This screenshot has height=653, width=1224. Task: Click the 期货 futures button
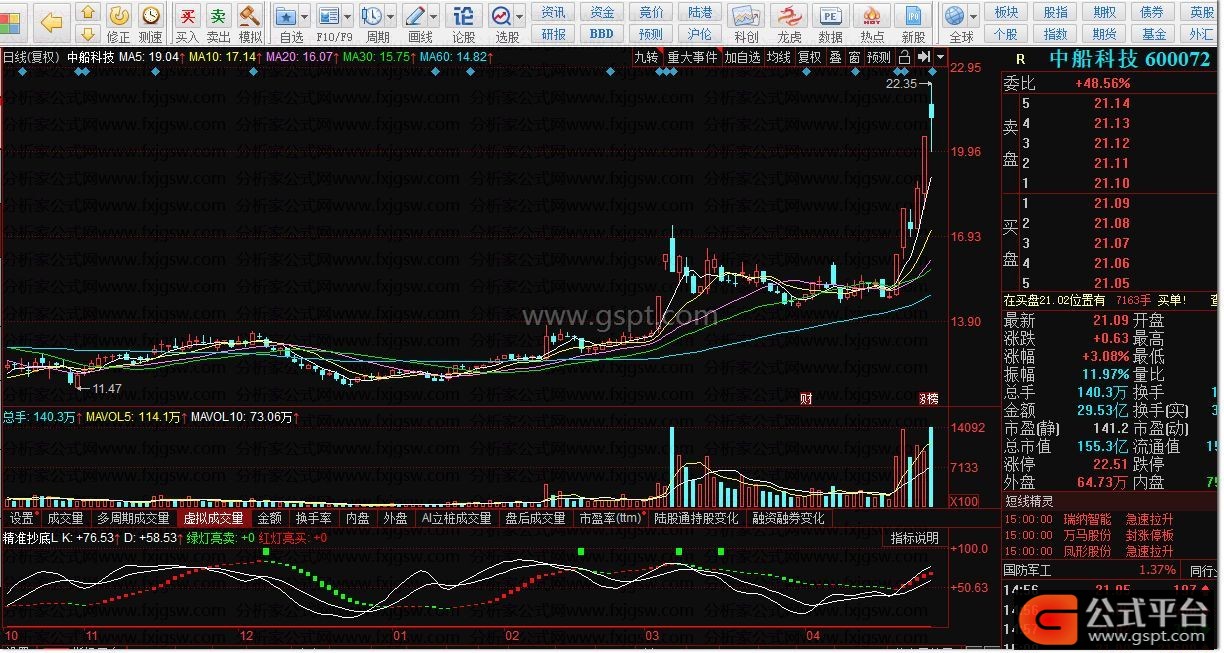(x=1105, y=34)
